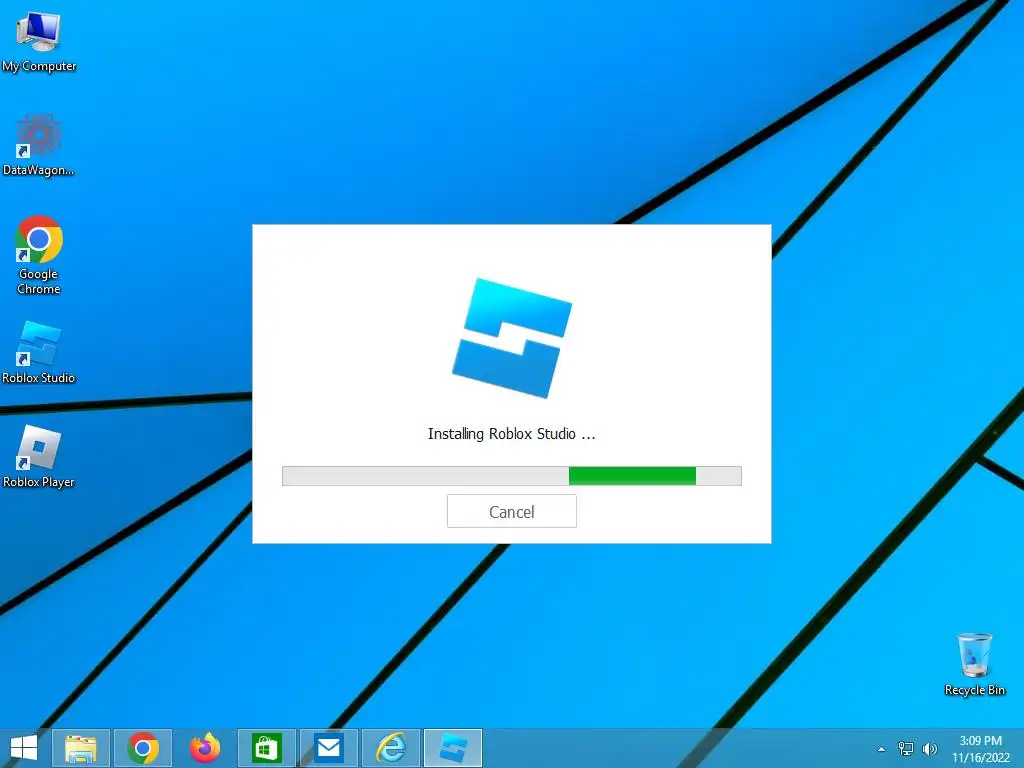
Task: Click the Roblox Studio logo in installer
Action: (512, 338)
